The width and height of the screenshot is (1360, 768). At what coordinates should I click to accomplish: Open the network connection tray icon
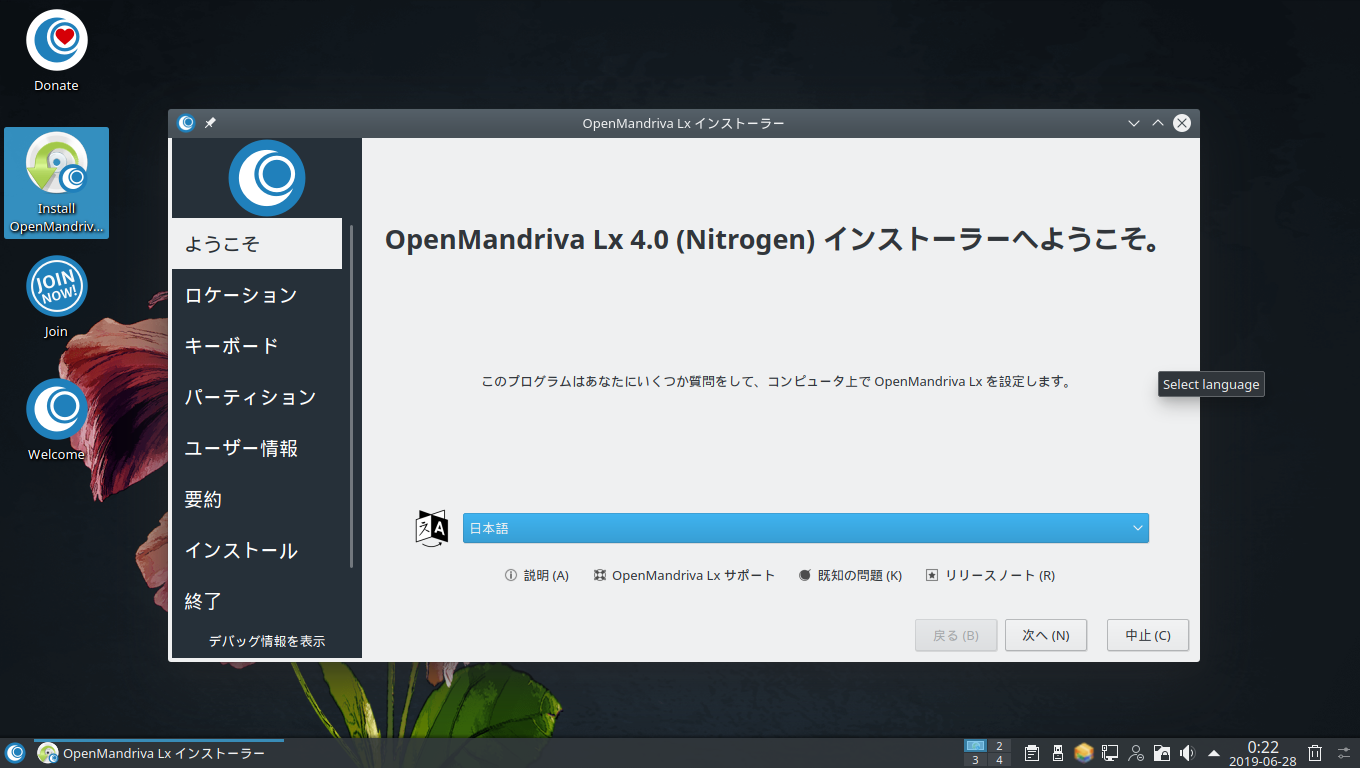(1110, 753)
